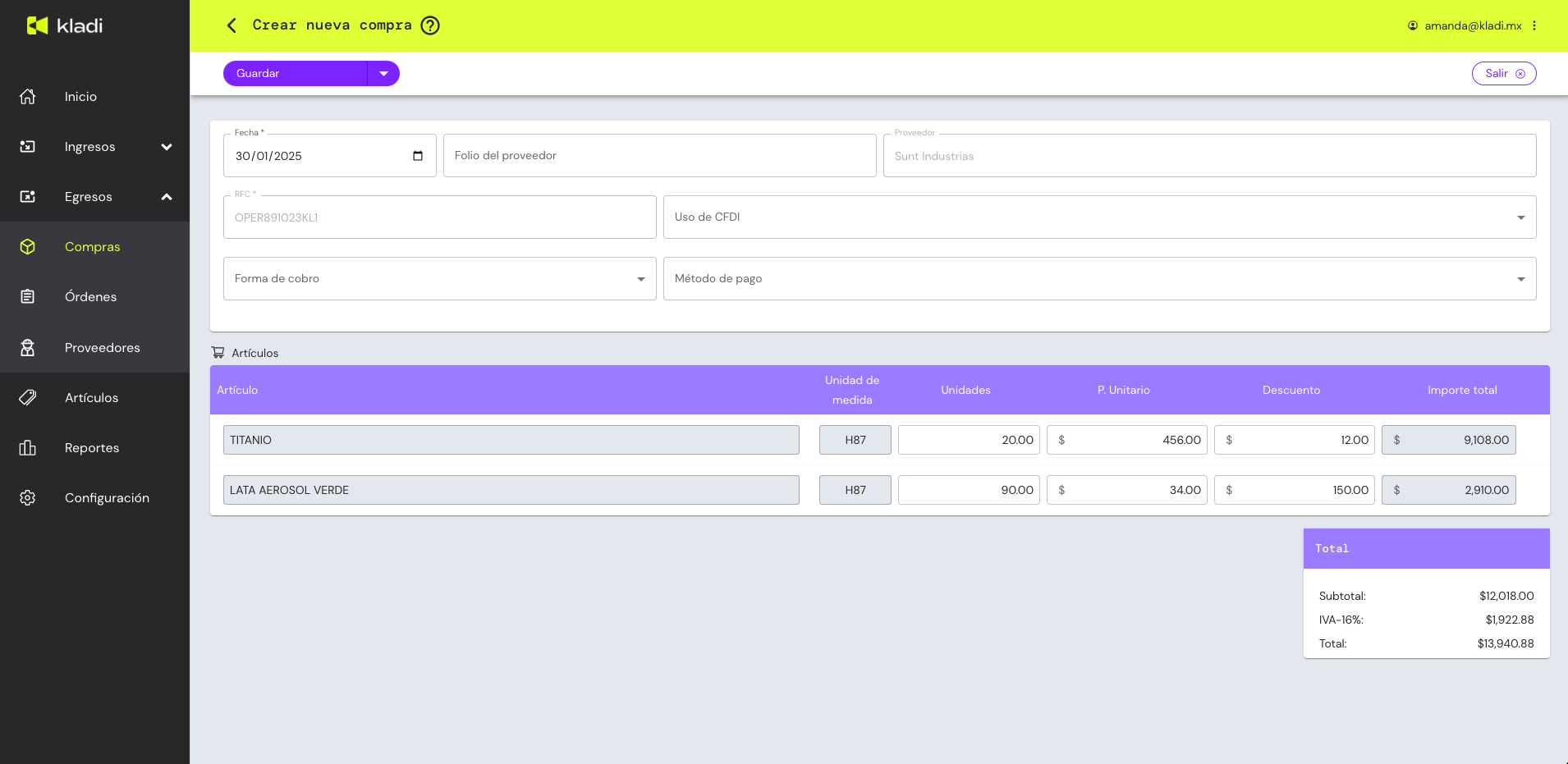Click LATA AEROSOL VERDE discount field 150.00

click(1294, 490)
